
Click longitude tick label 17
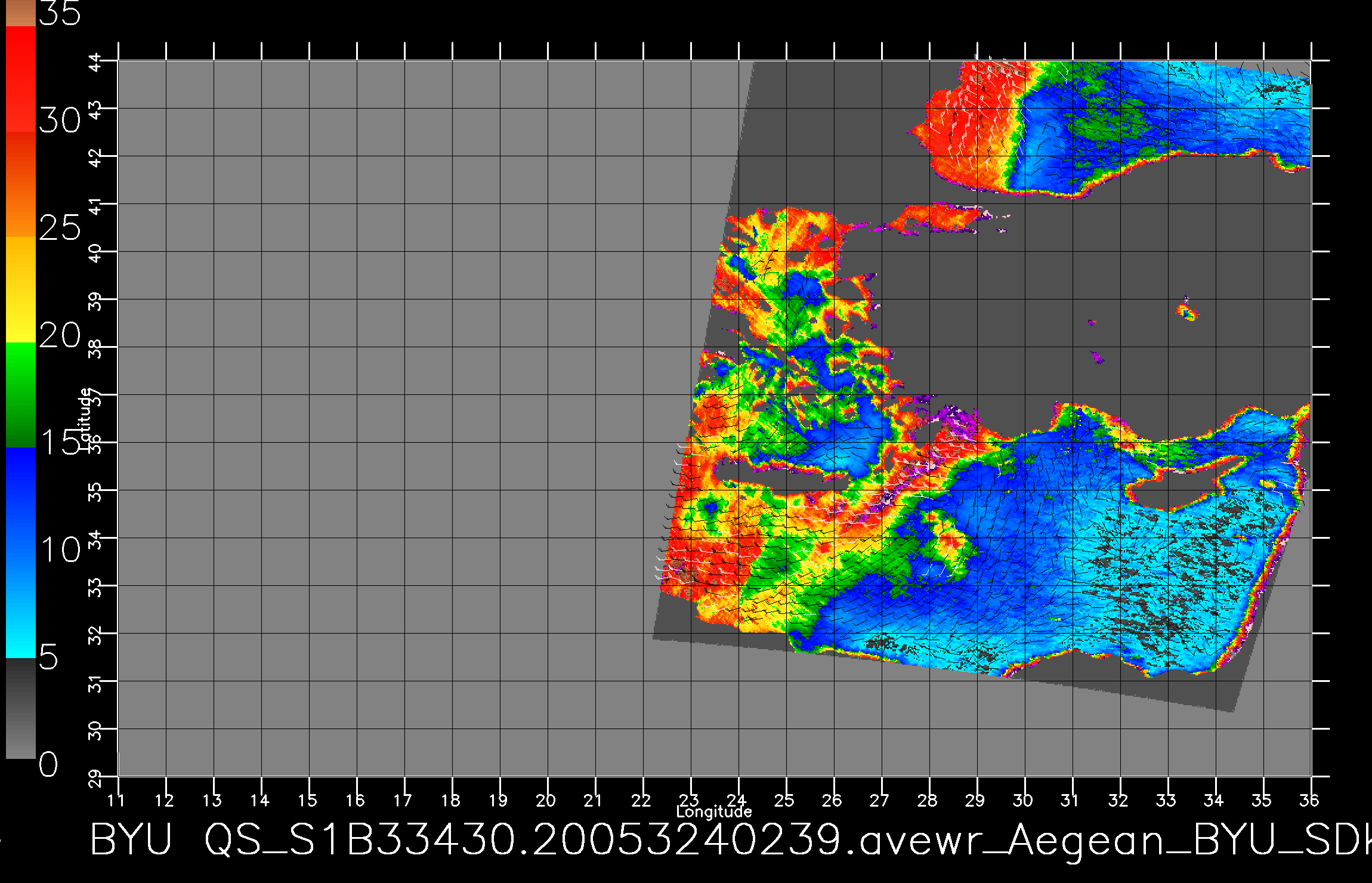pos(403,800)
